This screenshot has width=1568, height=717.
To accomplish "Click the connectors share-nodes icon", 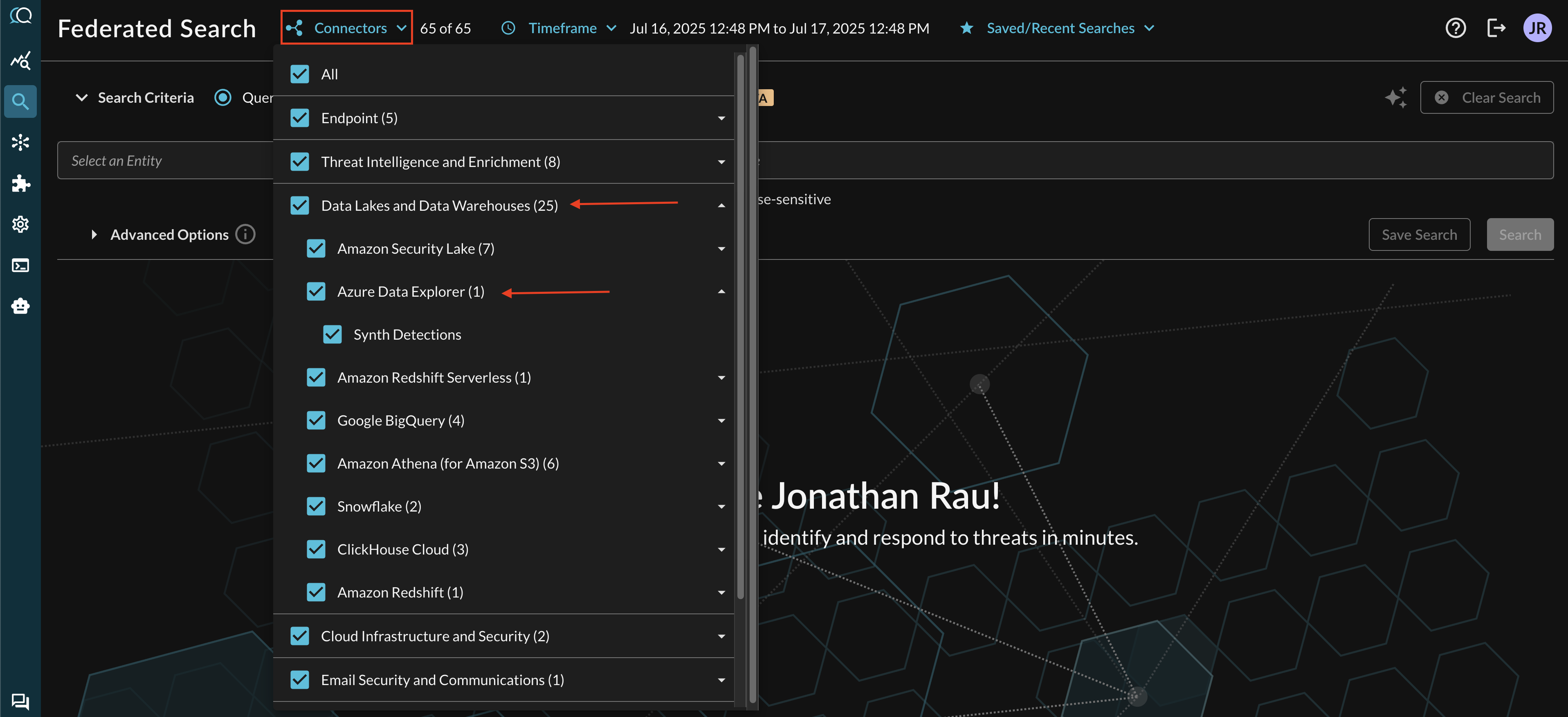I will (294, 28).
